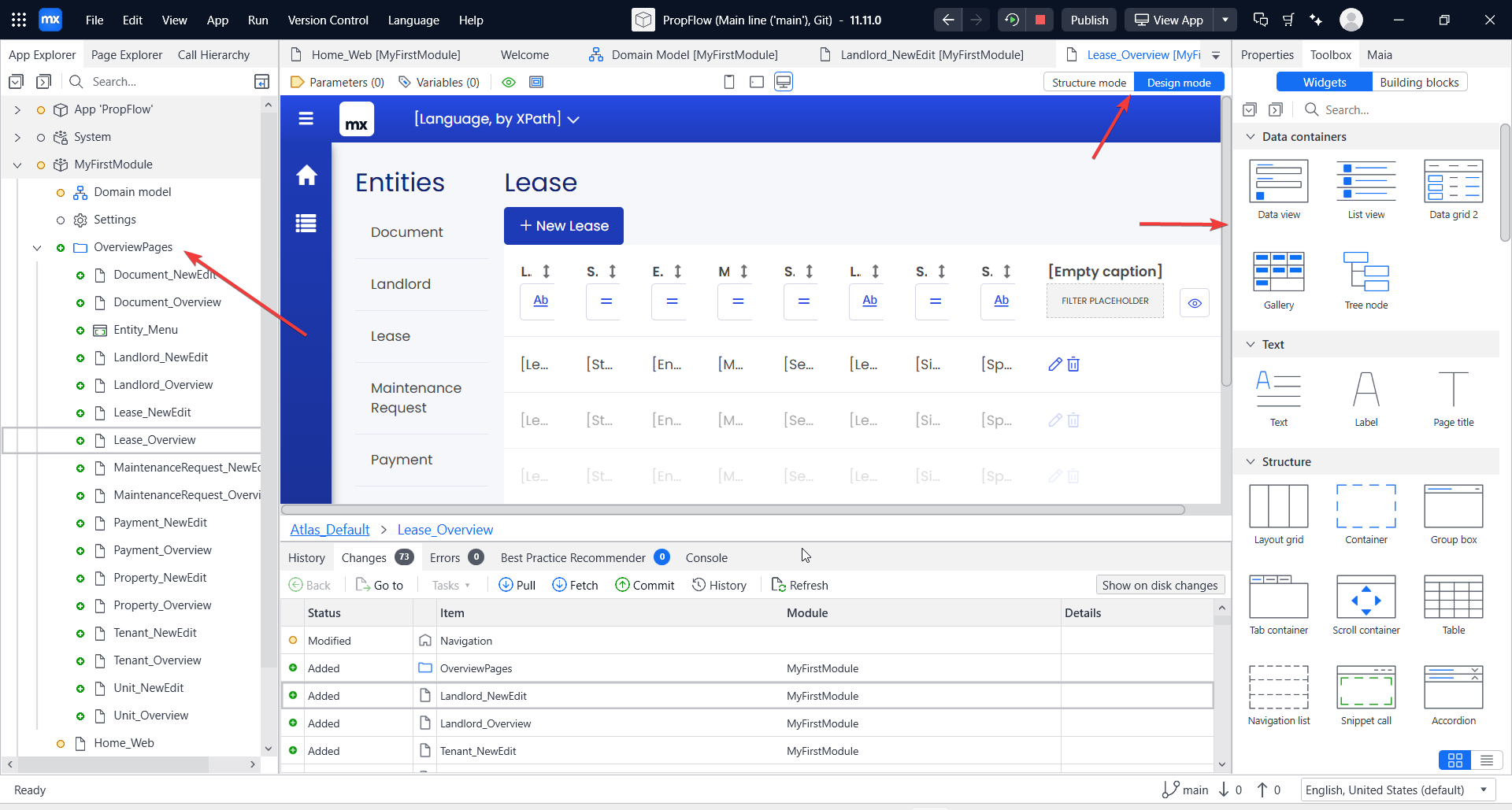This screenshot has height=810, width=1512.
Task: Click the delete trash icon in first grid row
Action: point(1073,364)
